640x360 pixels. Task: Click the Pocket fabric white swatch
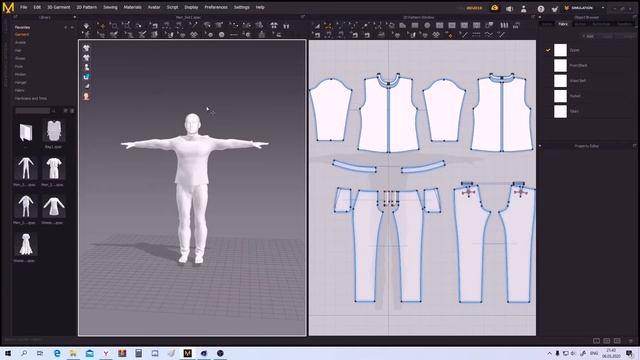[x=560, y=96]
